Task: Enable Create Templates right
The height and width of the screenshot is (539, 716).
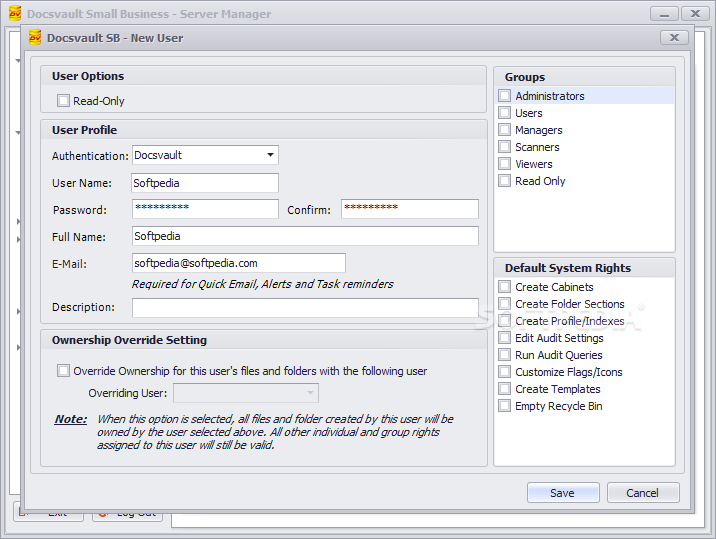Action: coord(504,389)
